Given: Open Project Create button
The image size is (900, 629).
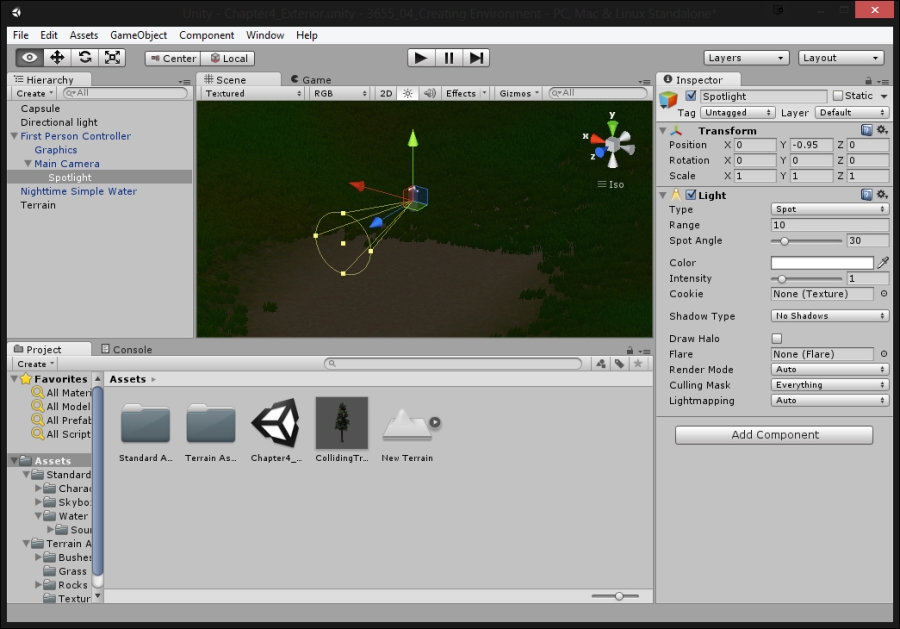Looking at the screenshot, I should pos(36,364).
